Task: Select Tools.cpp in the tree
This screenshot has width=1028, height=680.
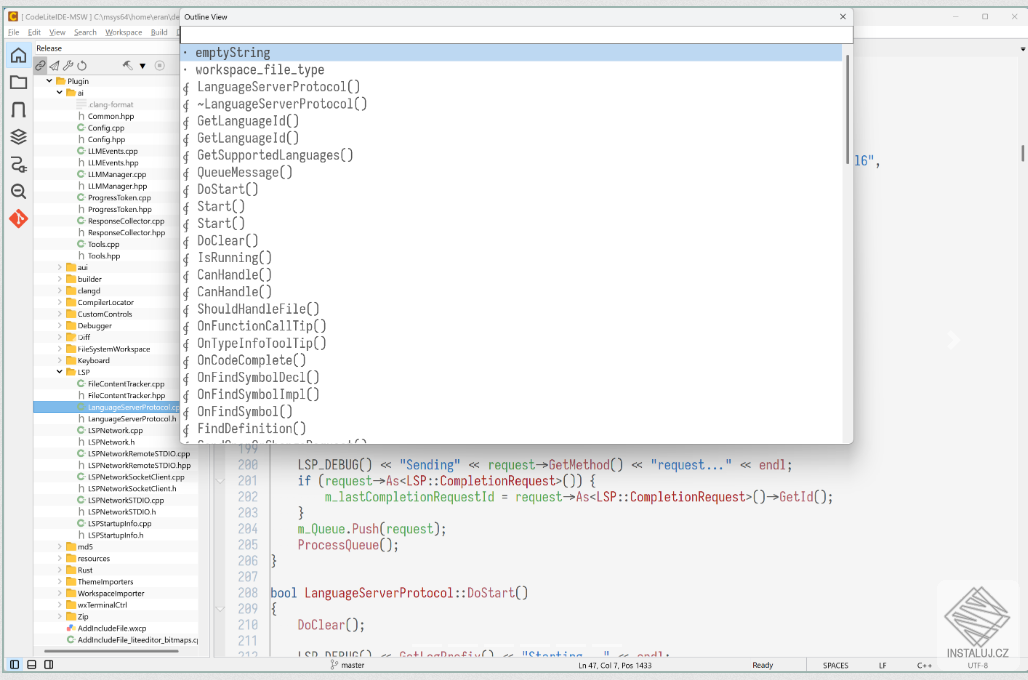Action: click(104, 244)
